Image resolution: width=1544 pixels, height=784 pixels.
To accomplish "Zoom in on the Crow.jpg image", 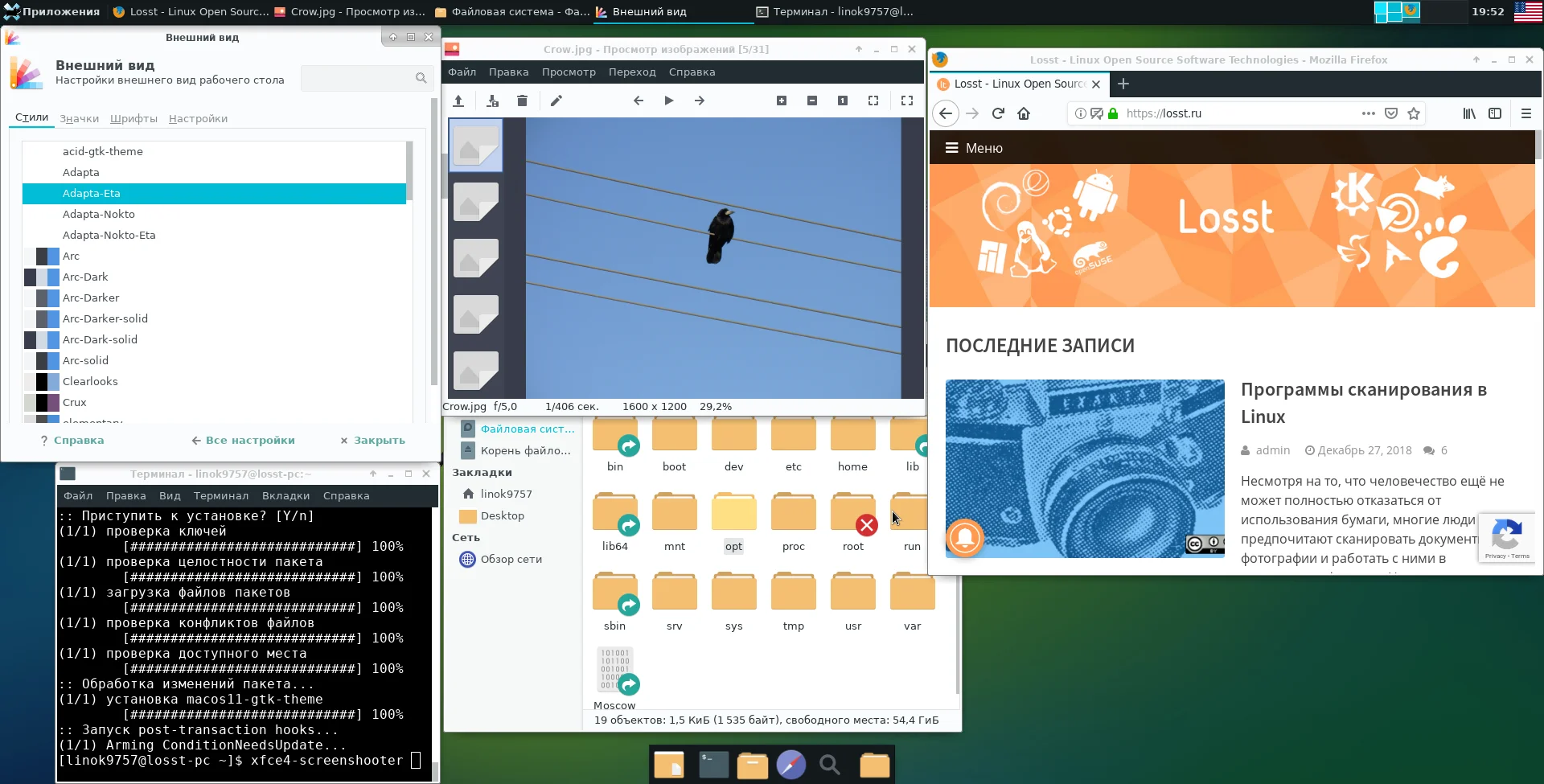I will pos(781,101).
